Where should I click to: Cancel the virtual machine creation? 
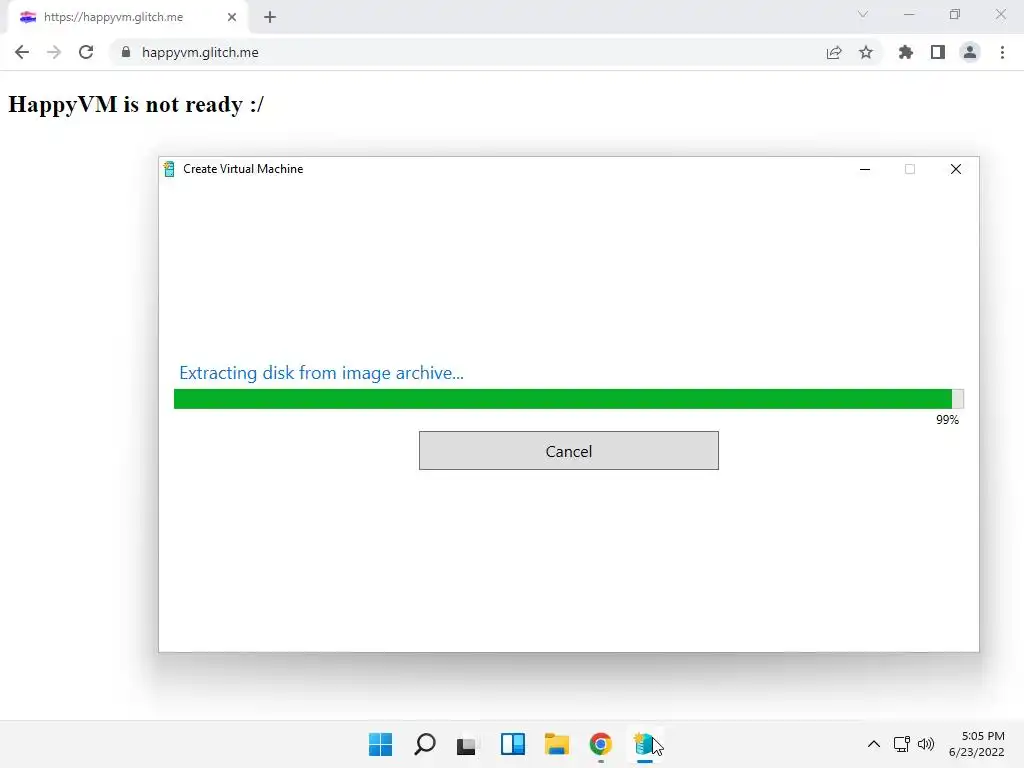pos(568,451)
